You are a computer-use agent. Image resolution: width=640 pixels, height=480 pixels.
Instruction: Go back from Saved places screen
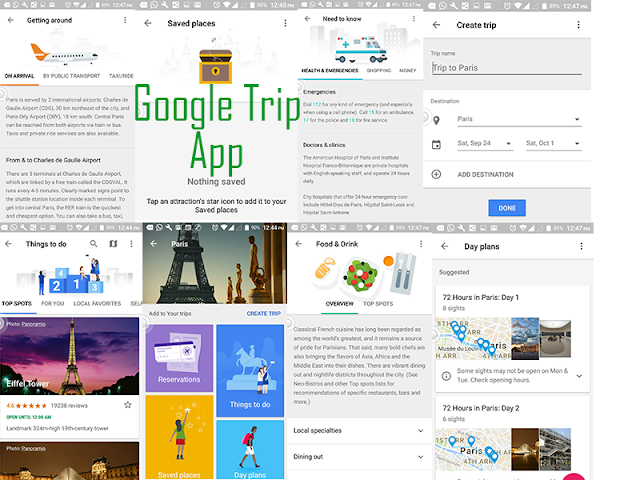tap(148, 23)
